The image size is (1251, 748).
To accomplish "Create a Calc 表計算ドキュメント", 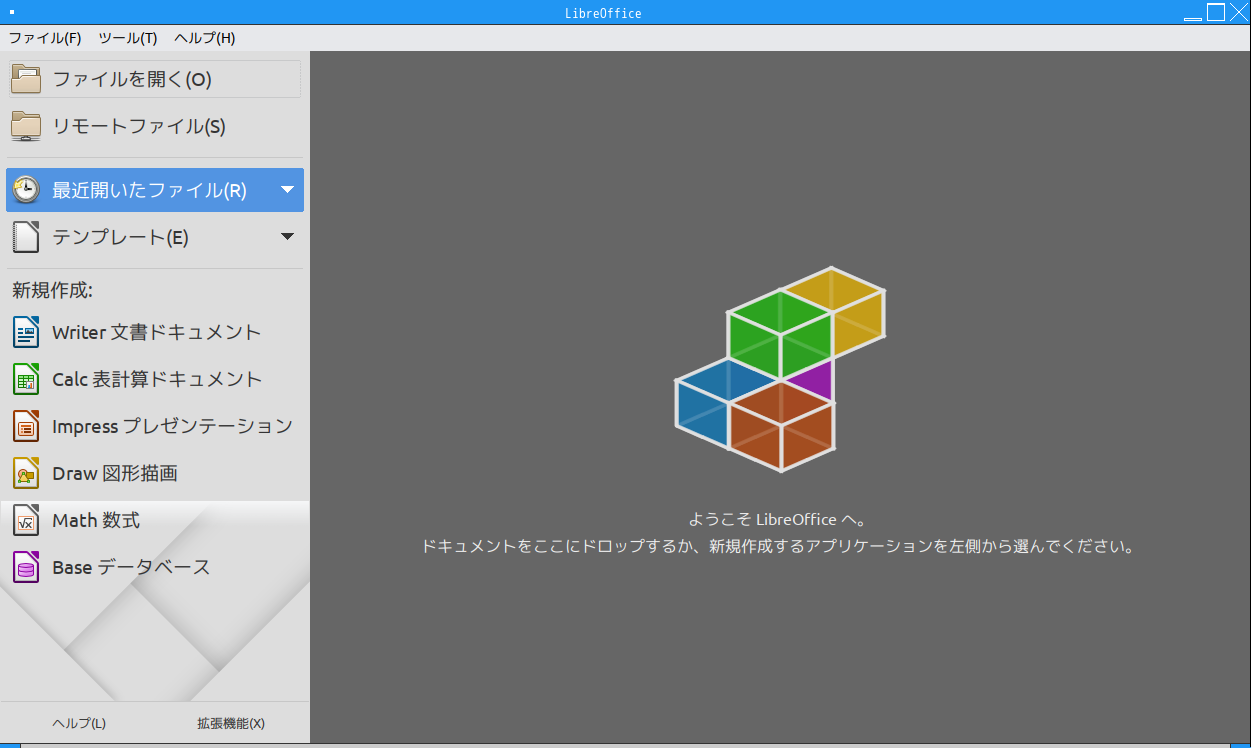I will 154,379.
